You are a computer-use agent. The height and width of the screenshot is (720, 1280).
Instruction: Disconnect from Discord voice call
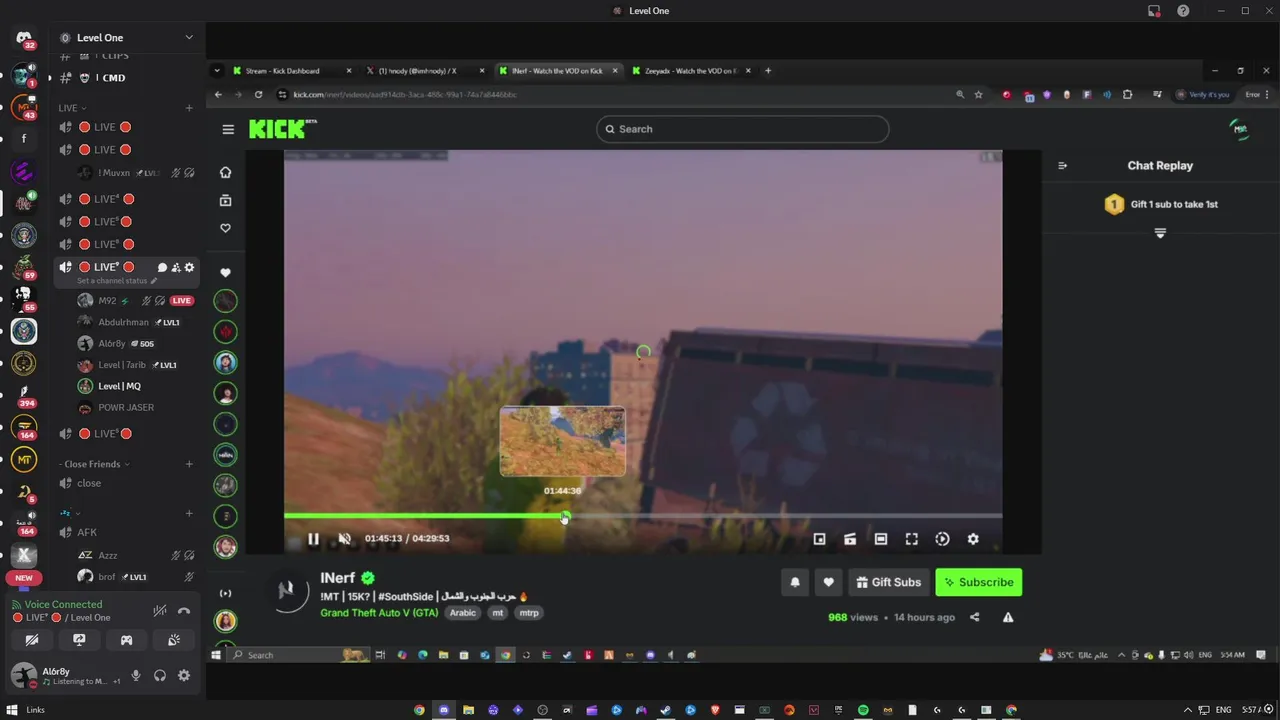[184, 611]
